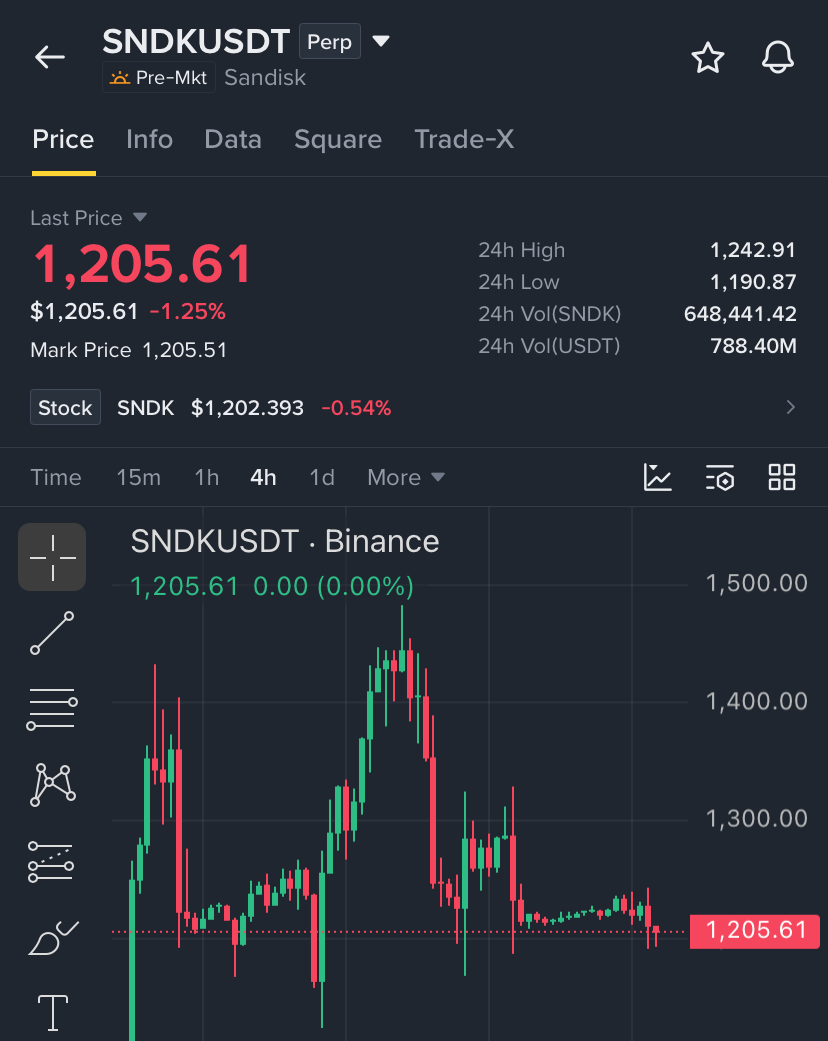
Task: Click the 24h Vol(SNDK) value 648,441.42
Action: pos(740,314)
